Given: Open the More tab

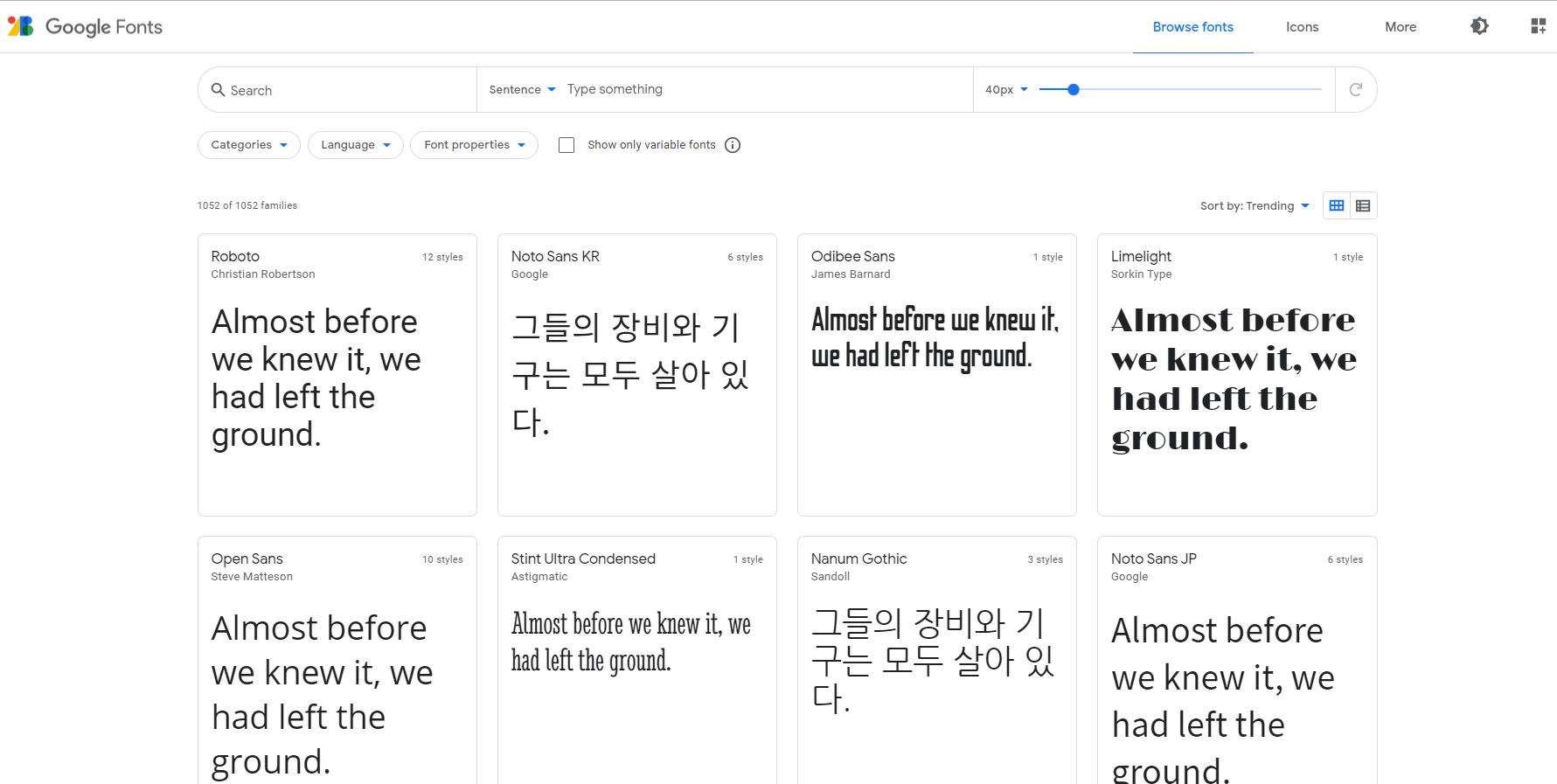Looking at the screenshot, I should tap(1401, 27).
